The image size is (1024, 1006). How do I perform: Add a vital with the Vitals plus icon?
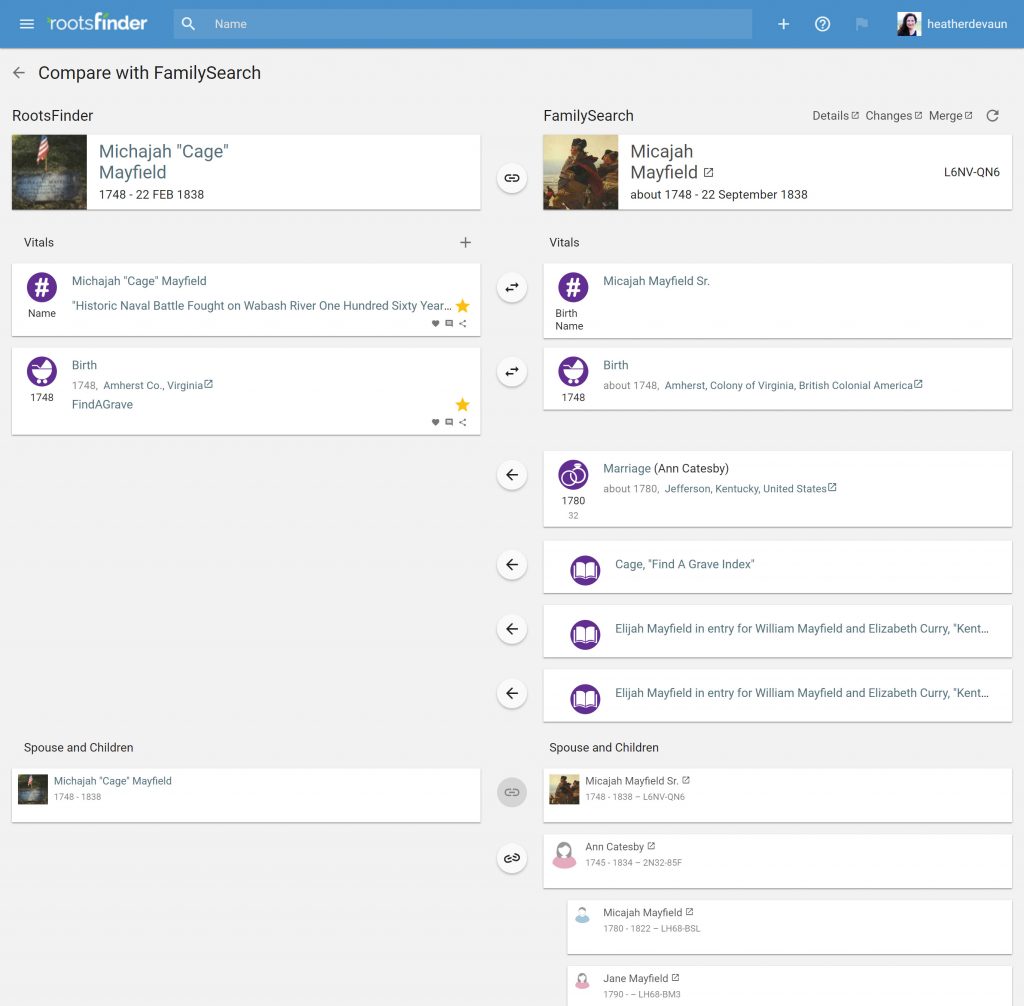[x=466, y=242]
